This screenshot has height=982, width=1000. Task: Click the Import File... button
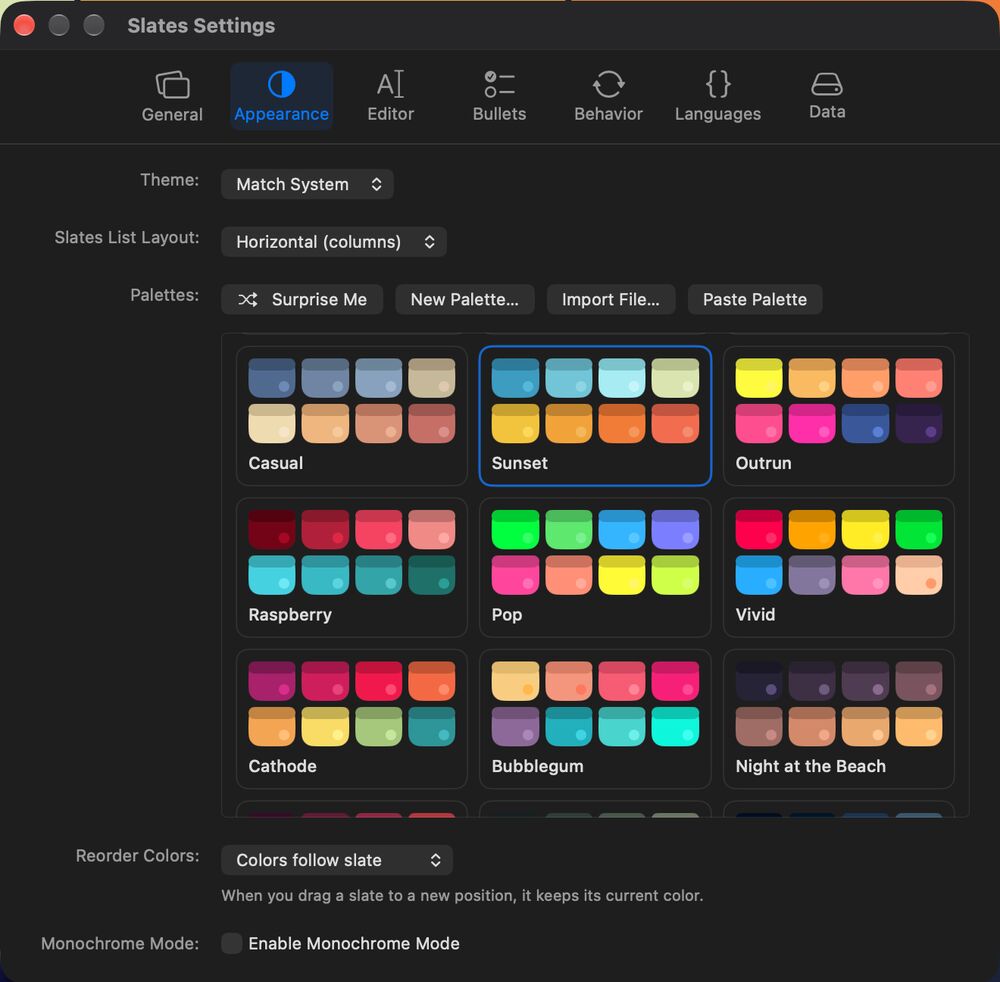[x=611, y=299]
